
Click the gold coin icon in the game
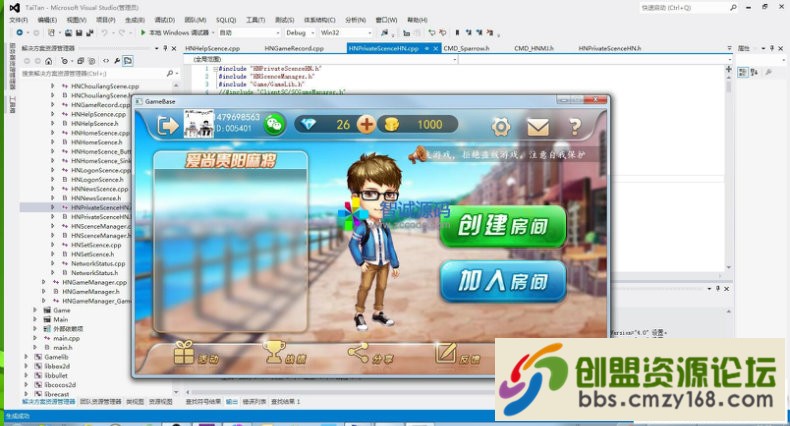pyautogui.click(x=391, y=124)
